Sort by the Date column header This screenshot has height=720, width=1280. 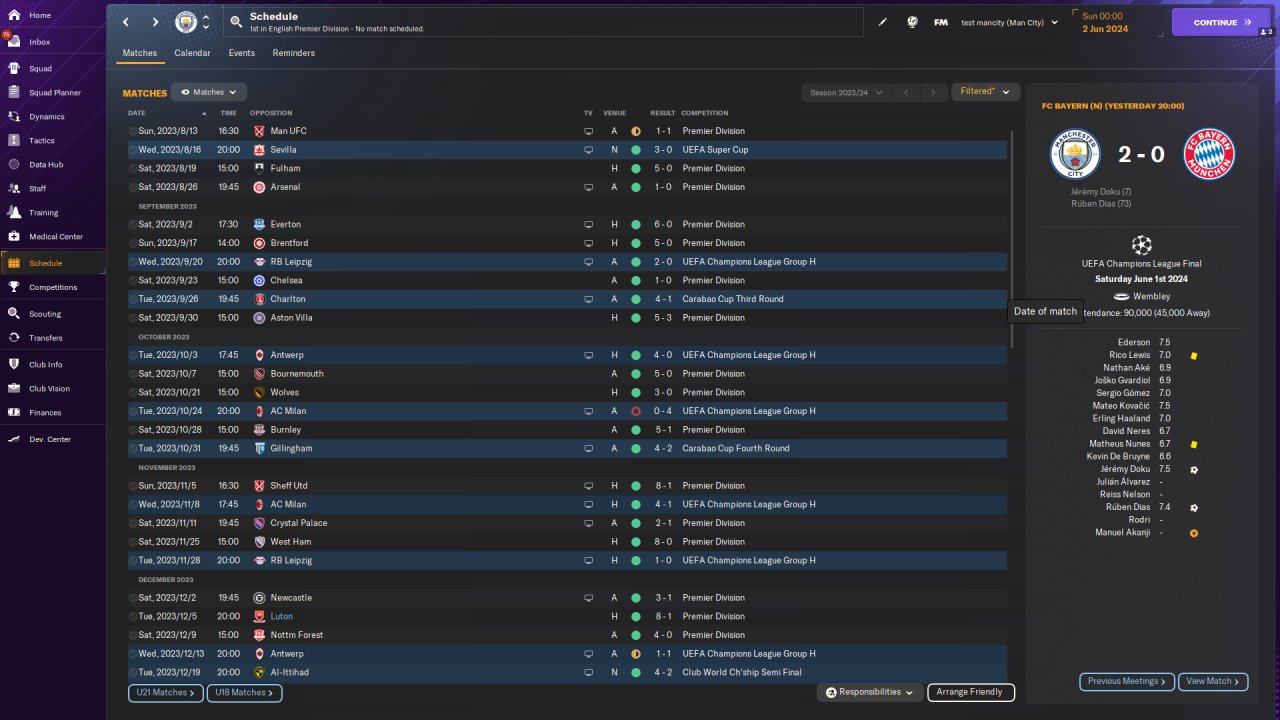137,113
